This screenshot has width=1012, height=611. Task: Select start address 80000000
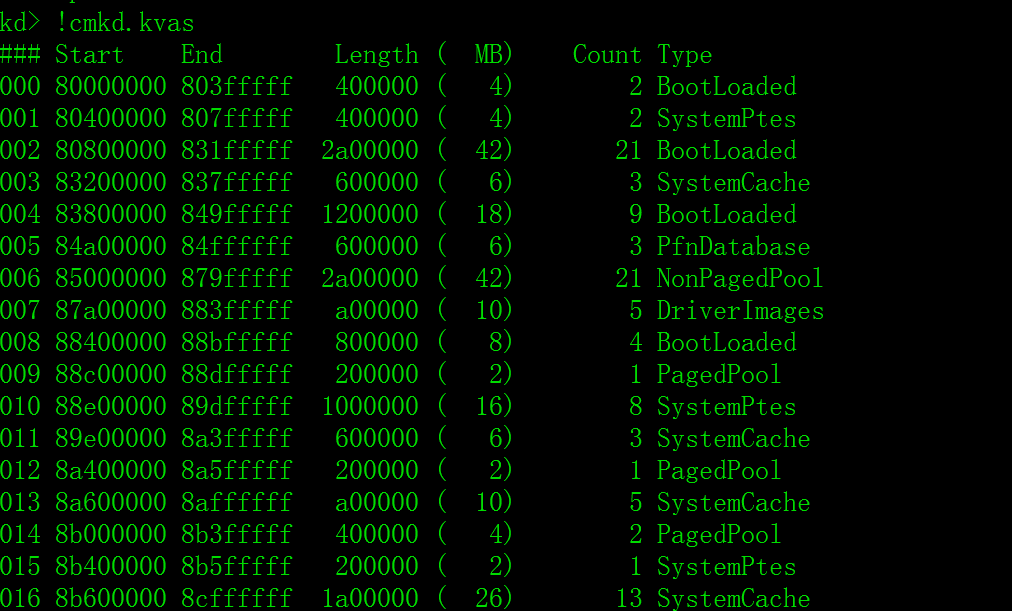pyautogui.click(x=111, y=86)
